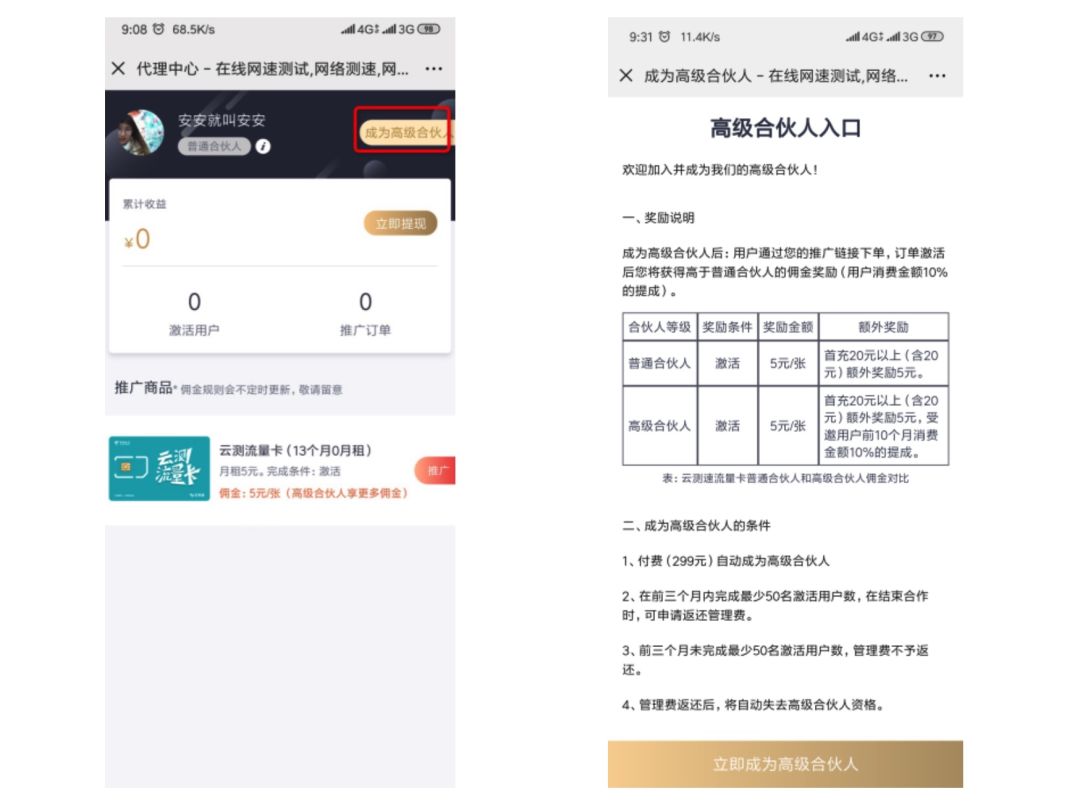Click 立即成为高级合伙人 at the bottom
Screen dimensions: 1080x807
pos(785,764)
